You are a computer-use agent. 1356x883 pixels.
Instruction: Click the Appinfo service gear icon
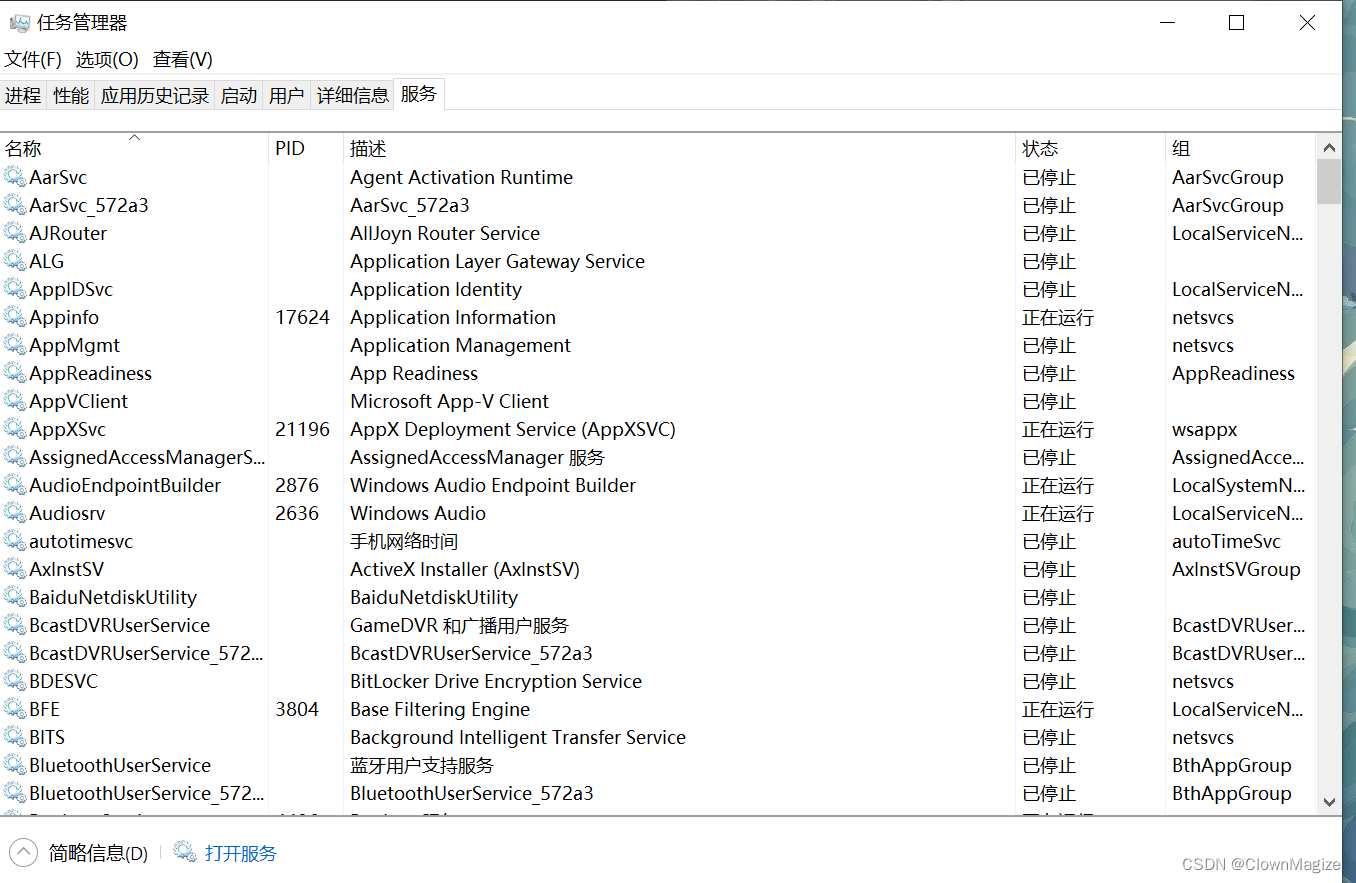14,317
